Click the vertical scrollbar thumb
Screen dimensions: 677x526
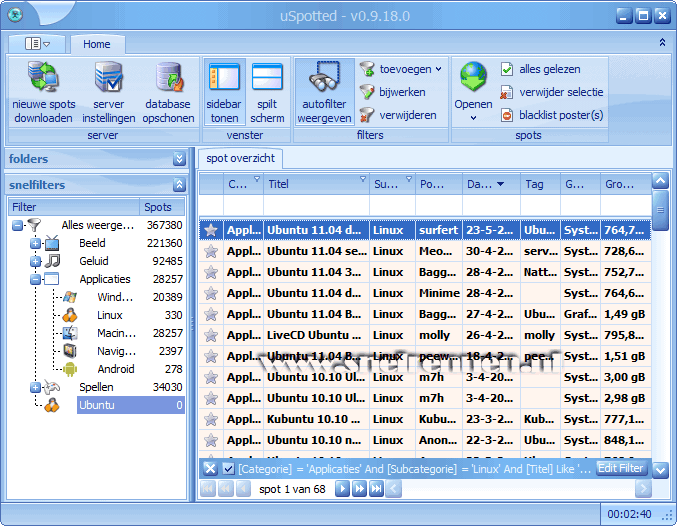[x=660, y=210]
